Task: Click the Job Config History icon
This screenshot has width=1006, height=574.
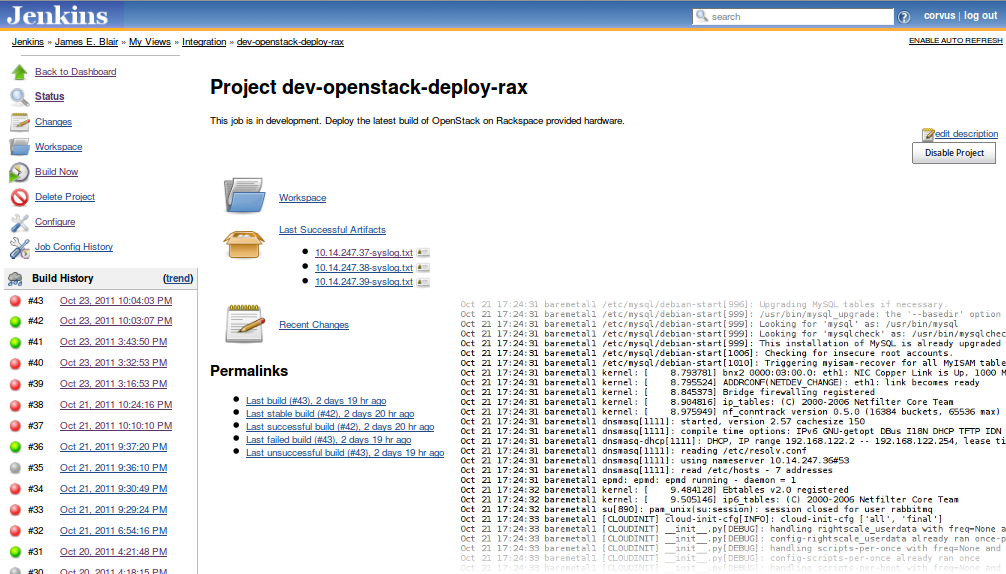Action: click(19, 248)
